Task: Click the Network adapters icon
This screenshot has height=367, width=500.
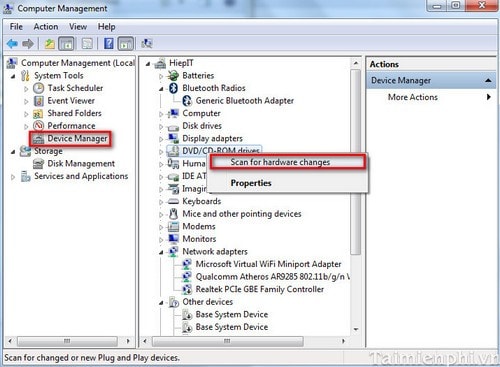Action: tap(173, 251)
